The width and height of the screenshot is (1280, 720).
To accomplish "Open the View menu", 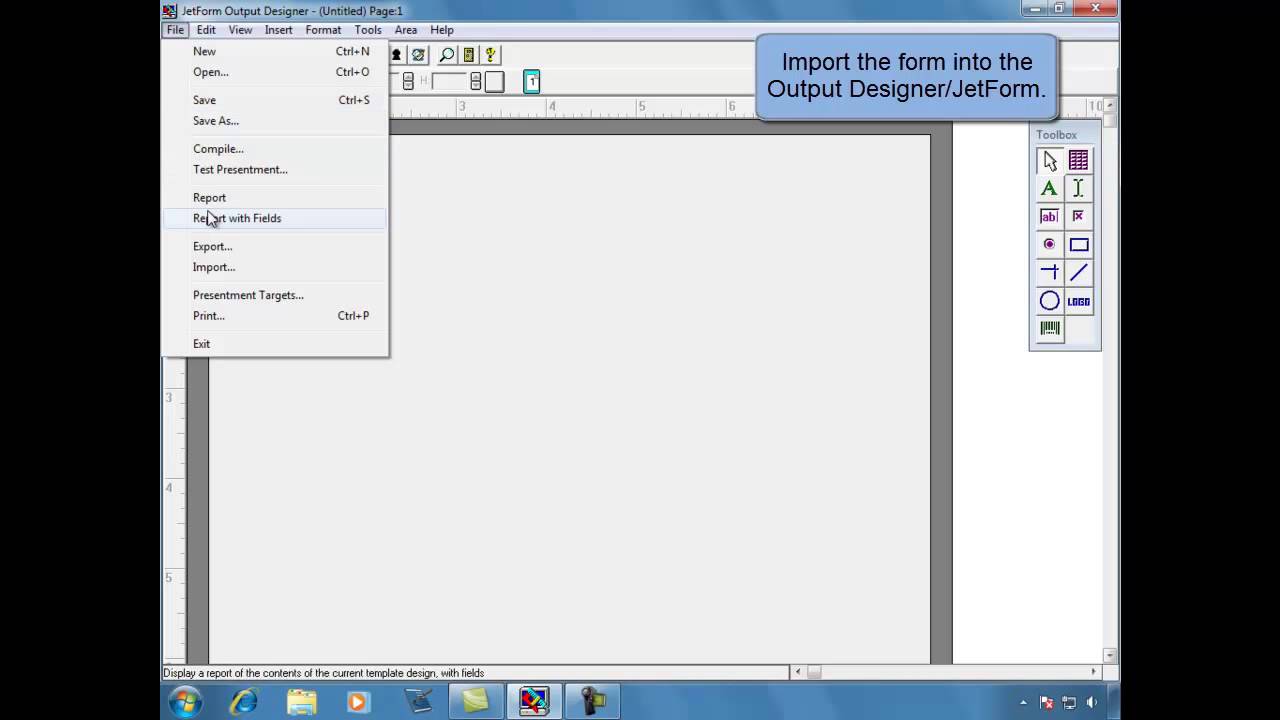I will [x=240, y=30].
